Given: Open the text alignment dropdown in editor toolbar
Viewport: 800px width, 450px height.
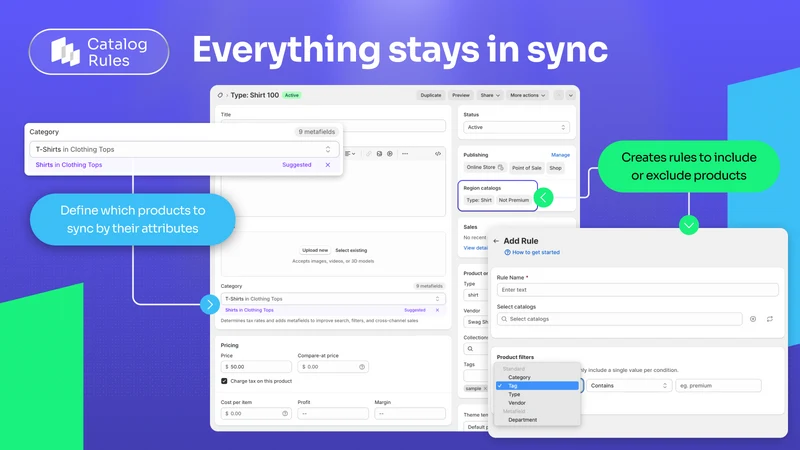Looking at the screenshot, I should [x=350, y=154].
